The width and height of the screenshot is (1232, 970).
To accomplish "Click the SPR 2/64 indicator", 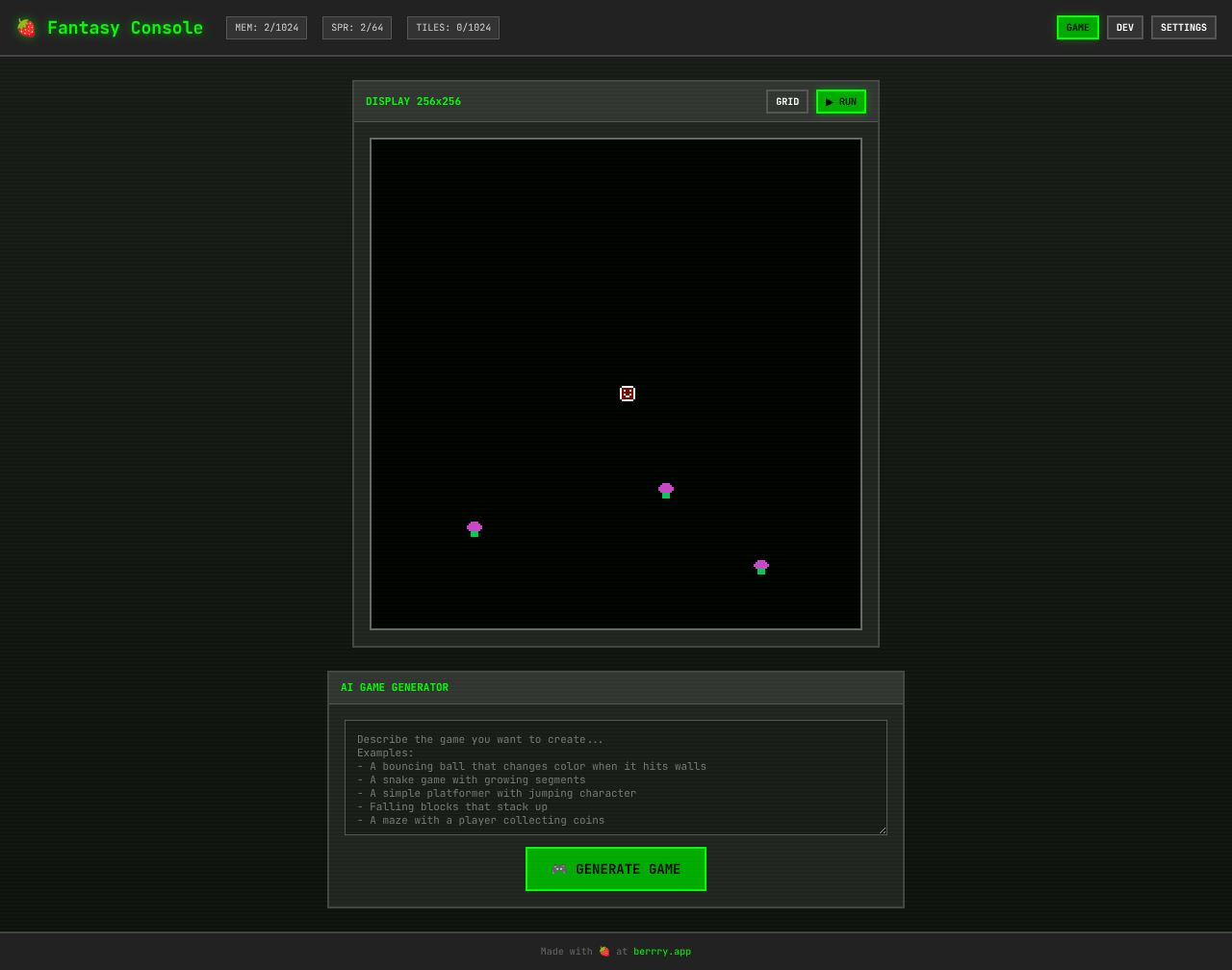I will point(357,28).
